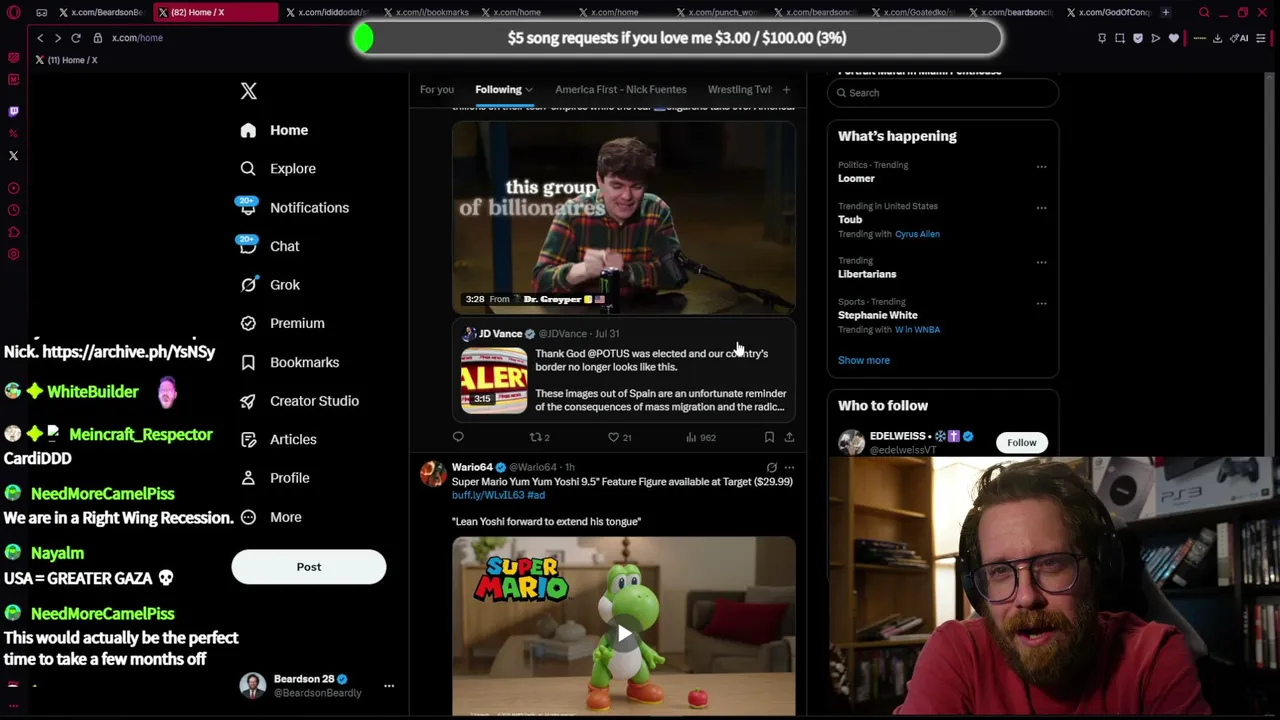1280x720 pixels.
Task: Click the X logo in the sidebar
Action: click(x=249, y=91)
